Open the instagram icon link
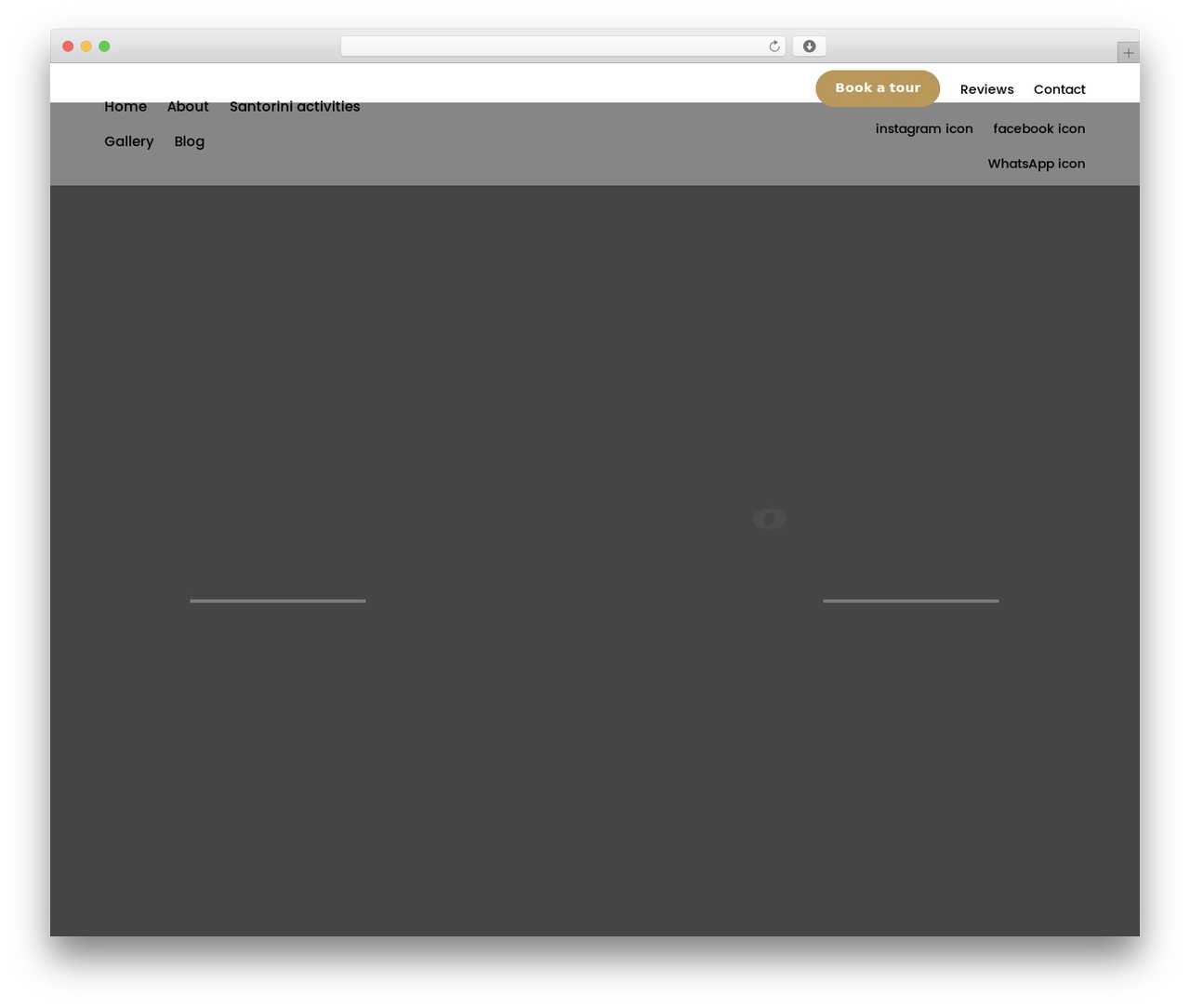Image resolution: width=1190 pixels, height=1008 pixels. click(924, 128)
